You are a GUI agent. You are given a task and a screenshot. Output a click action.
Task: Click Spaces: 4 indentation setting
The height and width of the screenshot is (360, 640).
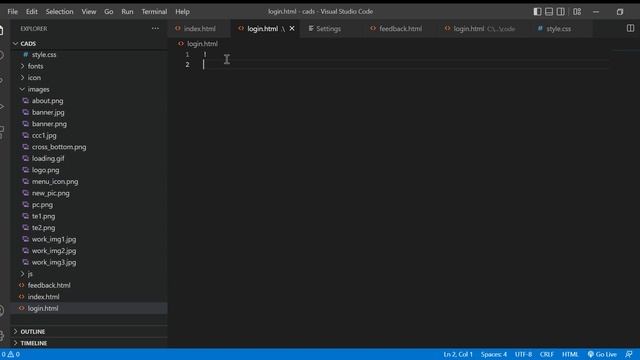[x=493, y=354]
